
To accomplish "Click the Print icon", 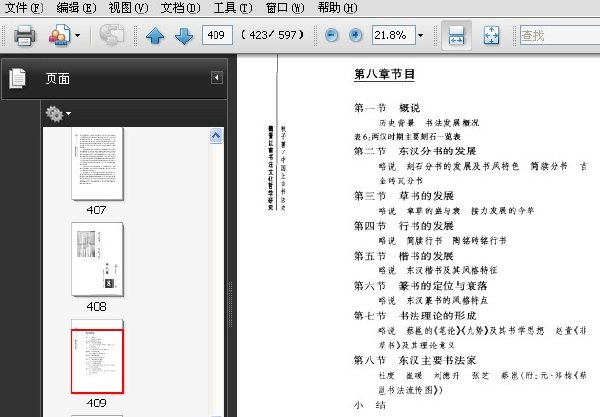I will coord(24,36).
